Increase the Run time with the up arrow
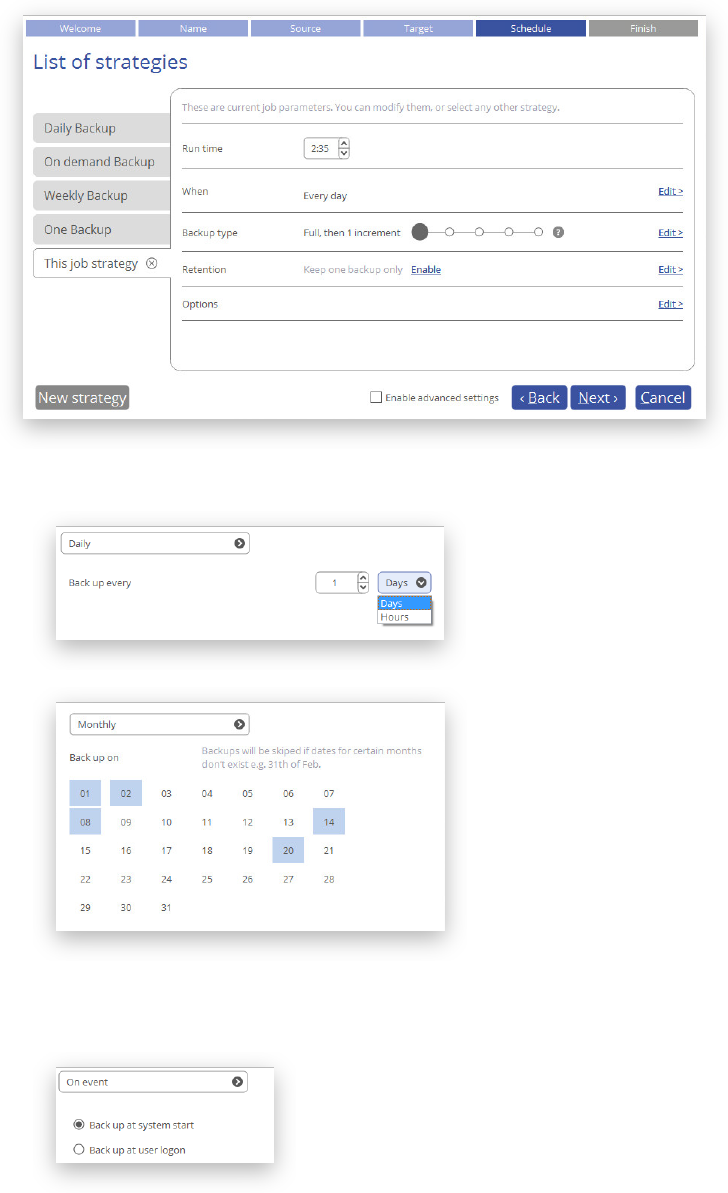The height and width of the screenshot is (1193, 728). (x=344, y=143)
